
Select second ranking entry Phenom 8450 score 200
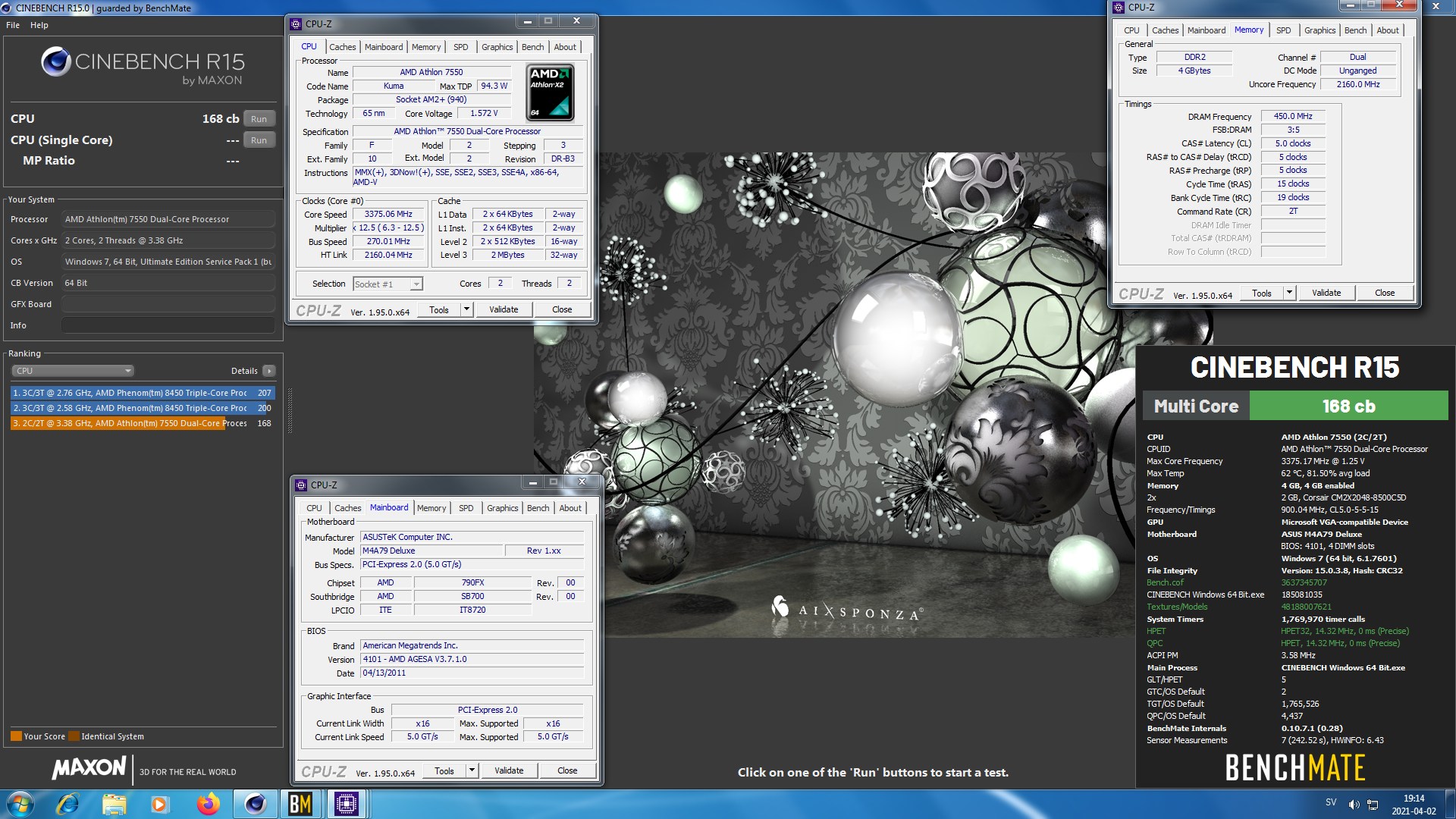tap(143, 408)
